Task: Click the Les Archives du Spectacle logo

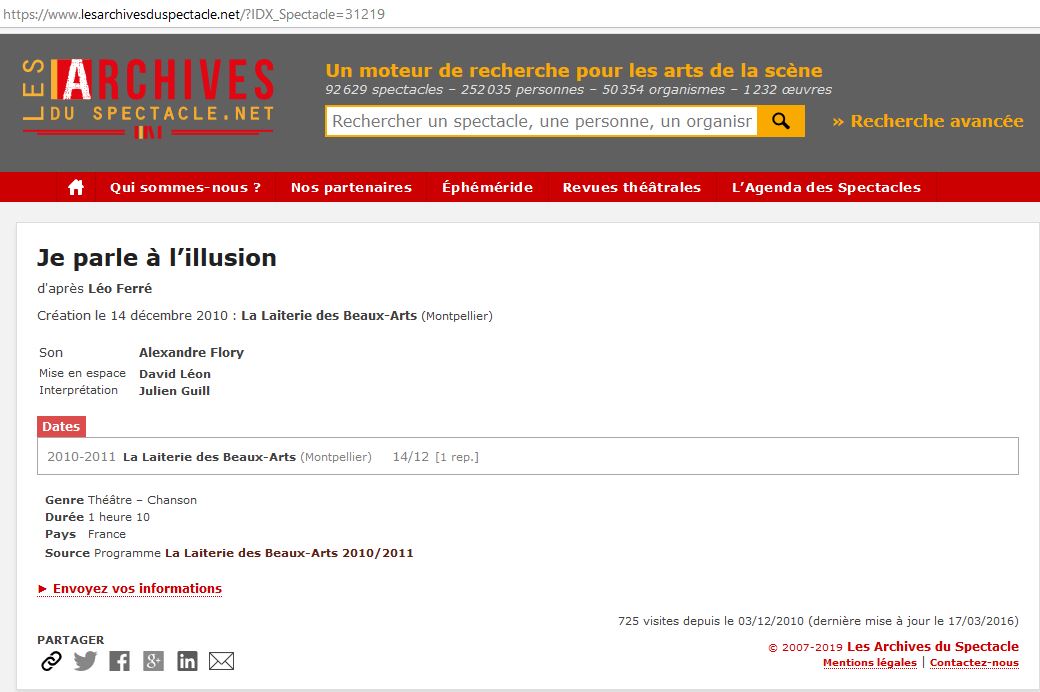Action: [x=148, y=97]
